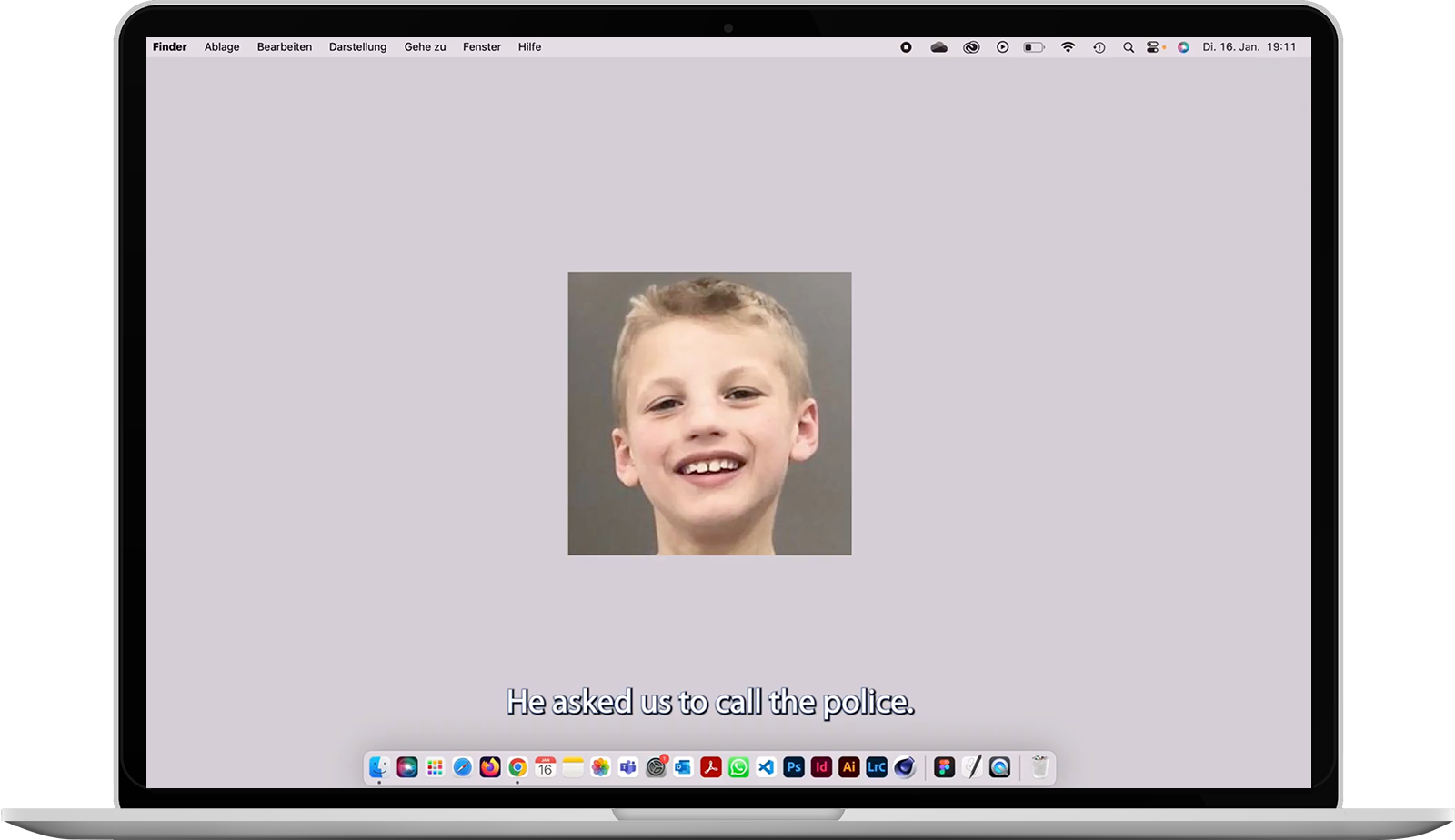Open Safari browser from the Dock
The width and height of the screenshot is (1455, 840).
point(463,767)
